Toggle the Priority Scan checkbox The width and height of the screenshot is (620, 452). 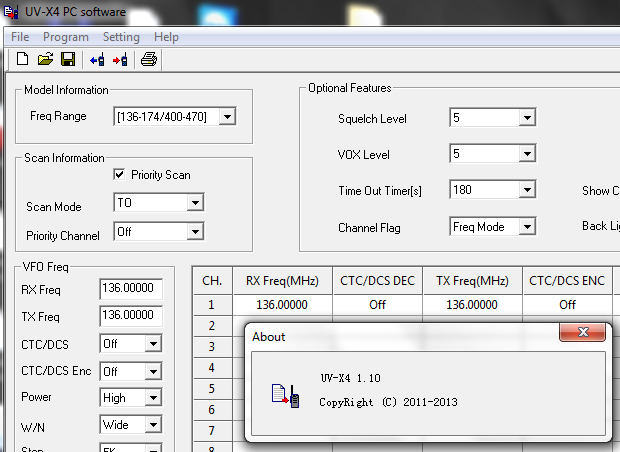[119, 174]
